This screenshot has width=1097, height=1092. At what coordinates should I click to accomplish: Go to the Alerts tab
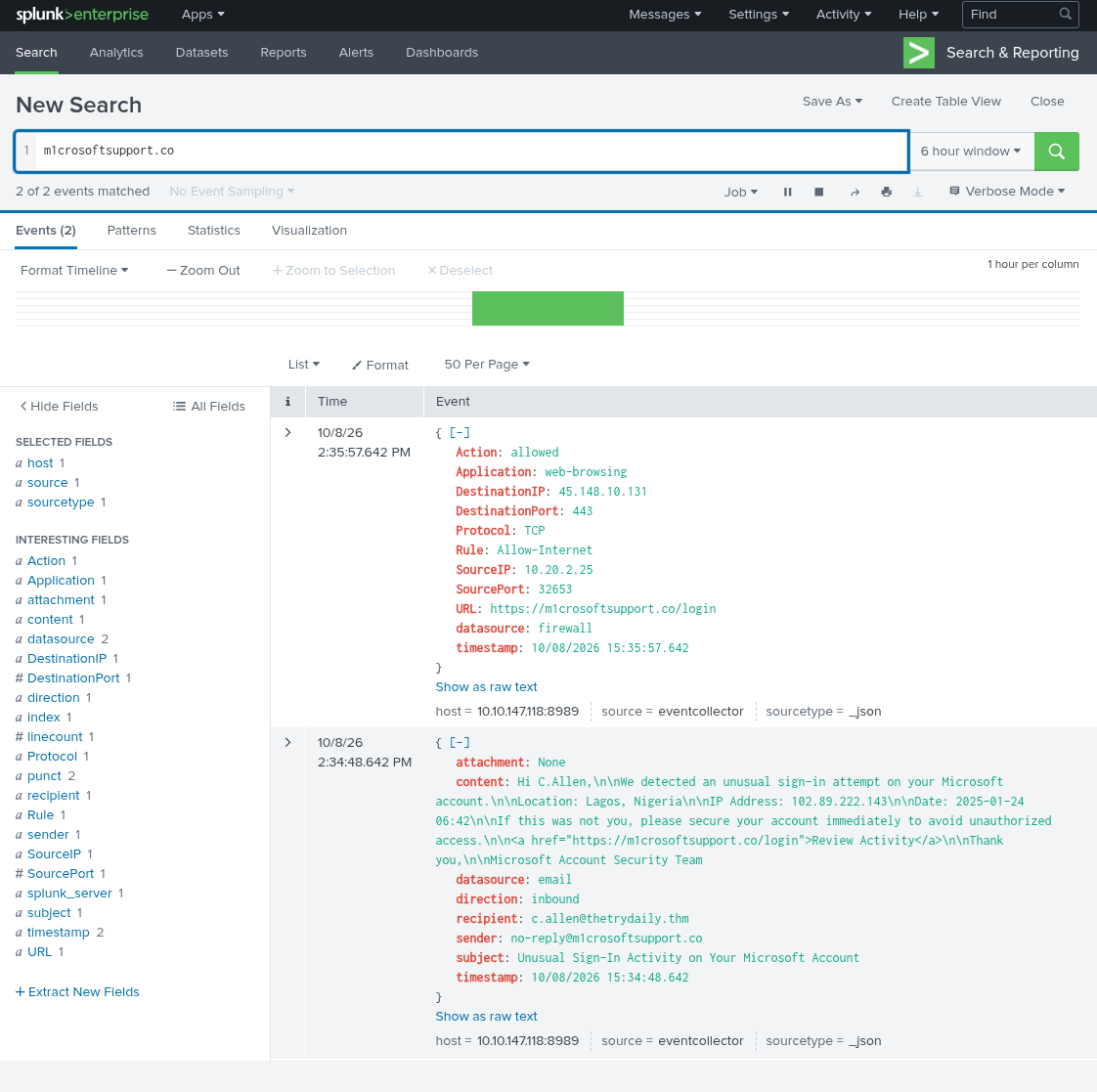[356, 53]
